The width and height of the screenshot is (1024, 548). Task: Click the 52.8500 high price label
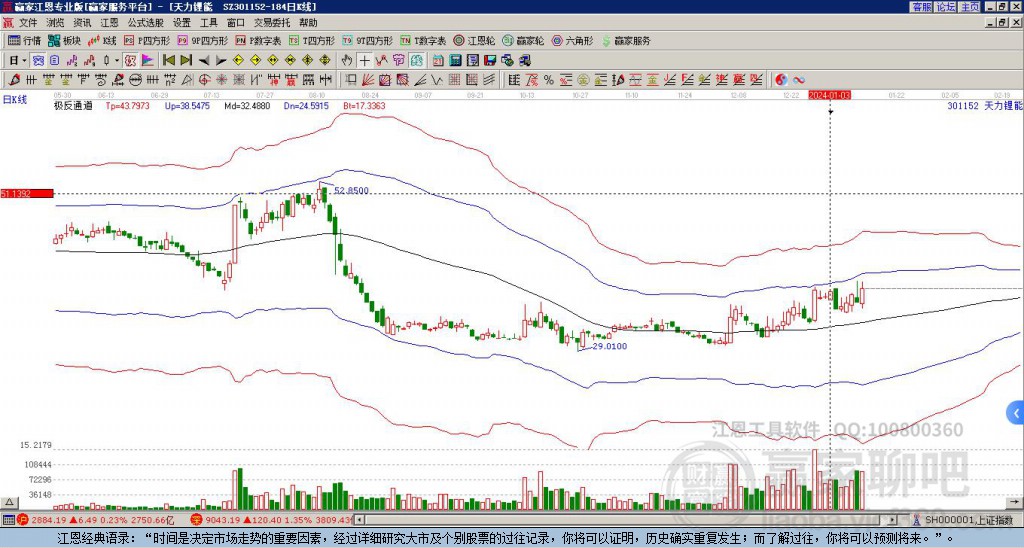(x=351, y=191)
